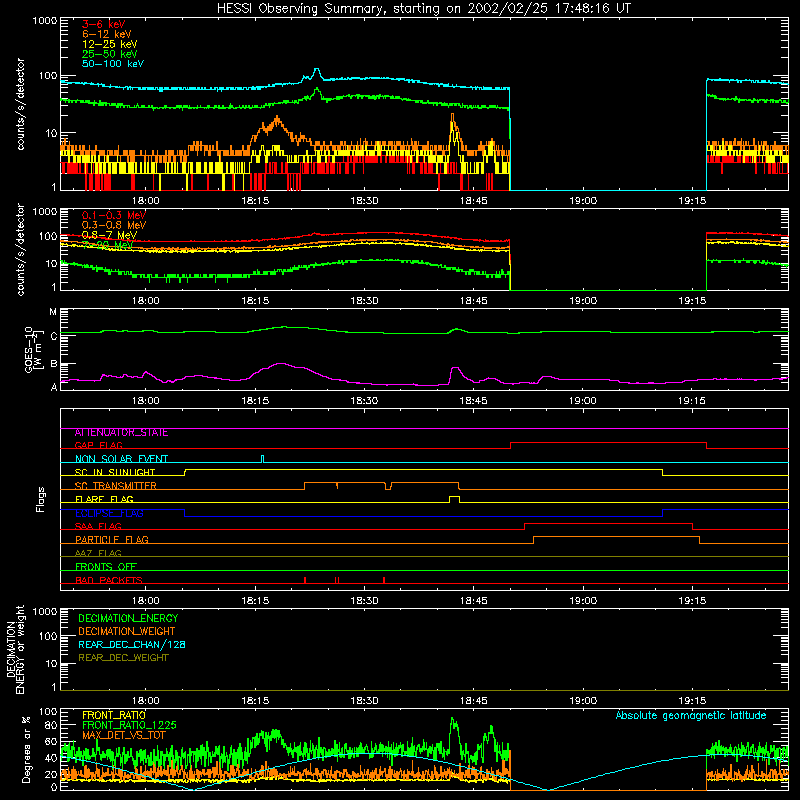This screenshot has height=800, width=800.
Task: Click the ATTENUATOR_STATE flag label
Action: [121, 433]
